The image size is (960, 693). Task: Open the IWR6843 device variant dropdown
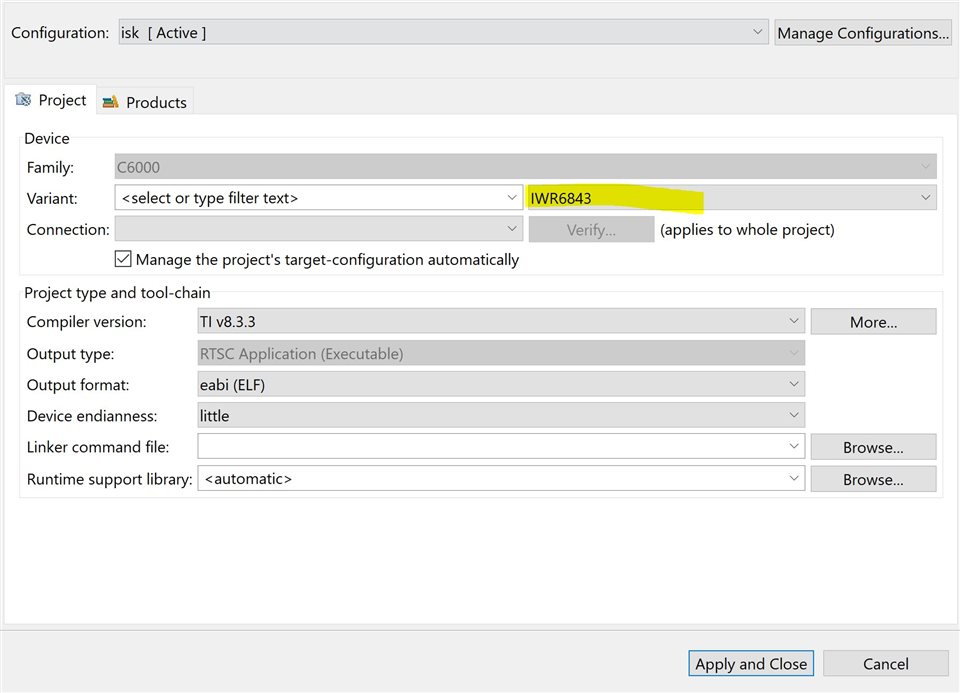click(x=732, y=198)
